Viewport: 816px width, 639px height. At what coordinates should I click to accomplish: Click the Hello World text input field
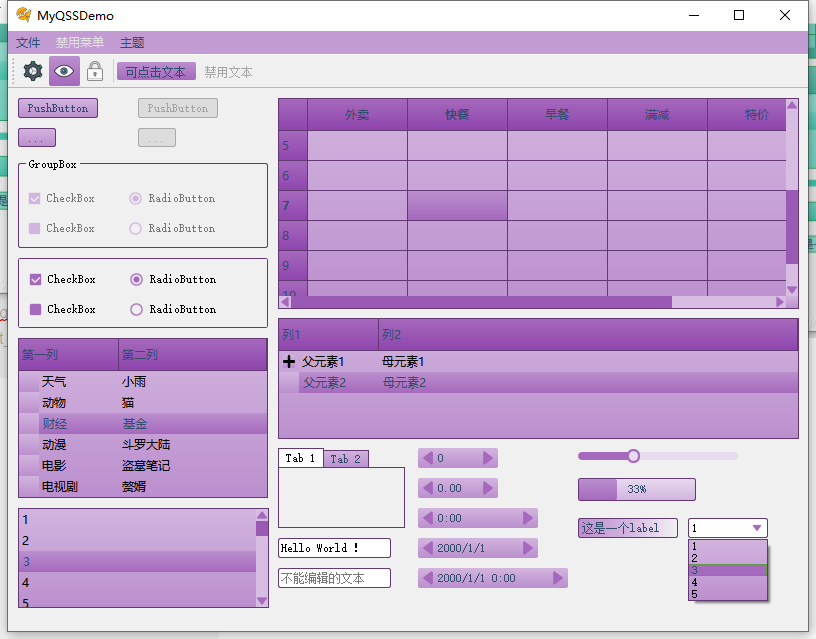click(x=335, y=548)
